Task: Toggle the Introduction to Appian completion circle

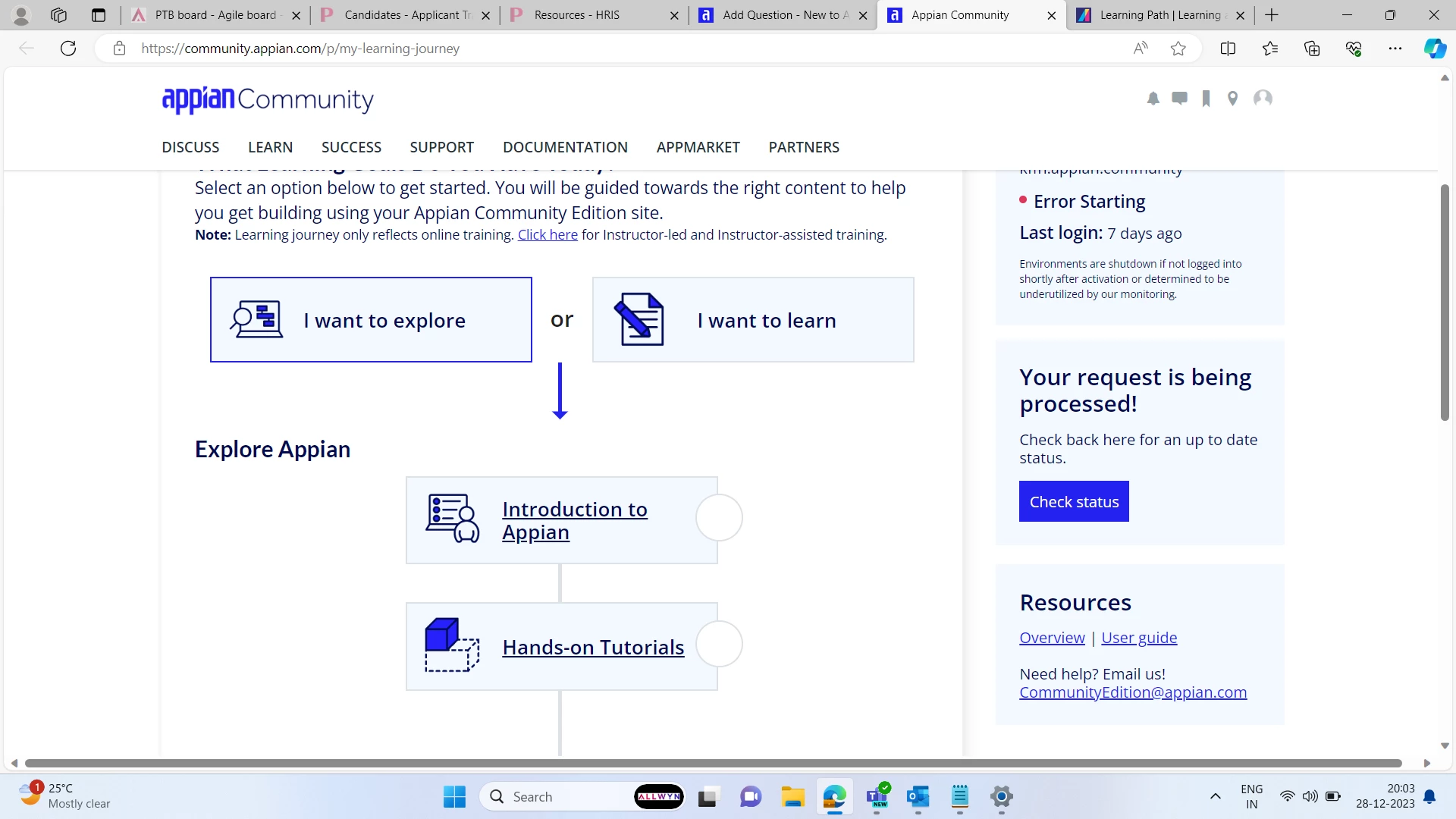Action: [719, 518]
